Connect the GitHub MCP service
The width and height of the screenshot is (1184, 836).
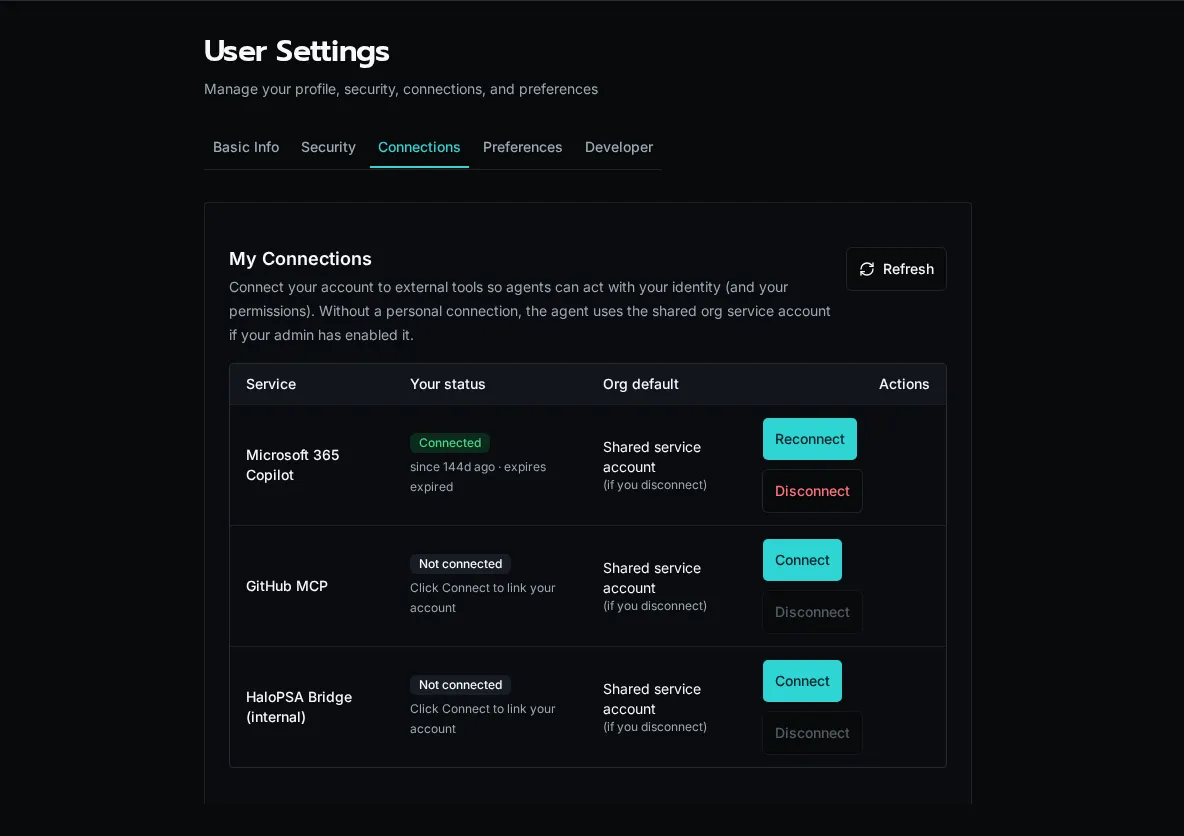(802, 560)
